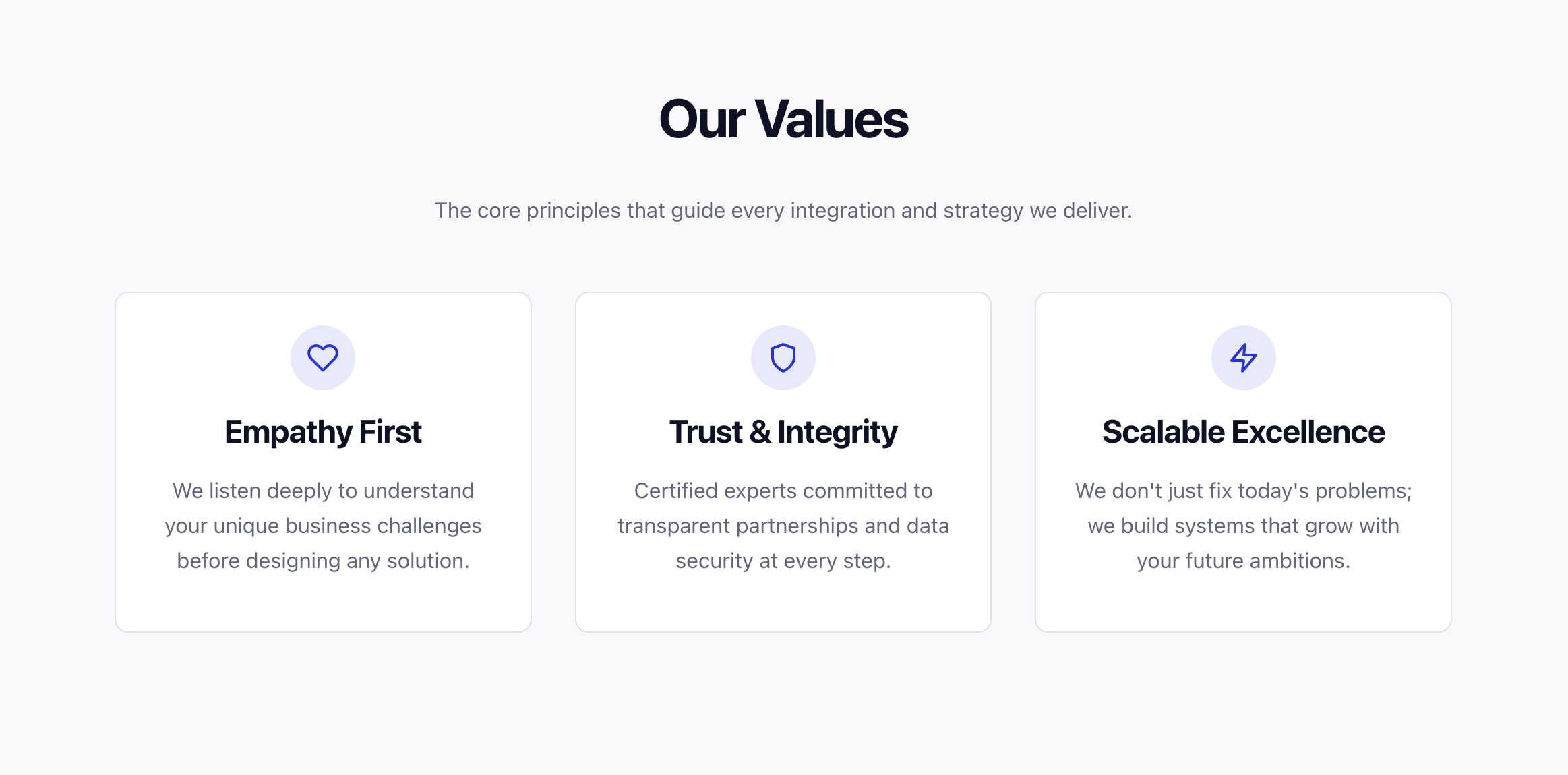Click the heart icon in Empathy First card
This screenshot has width=1568, height=775.
[x=323, y=358]
